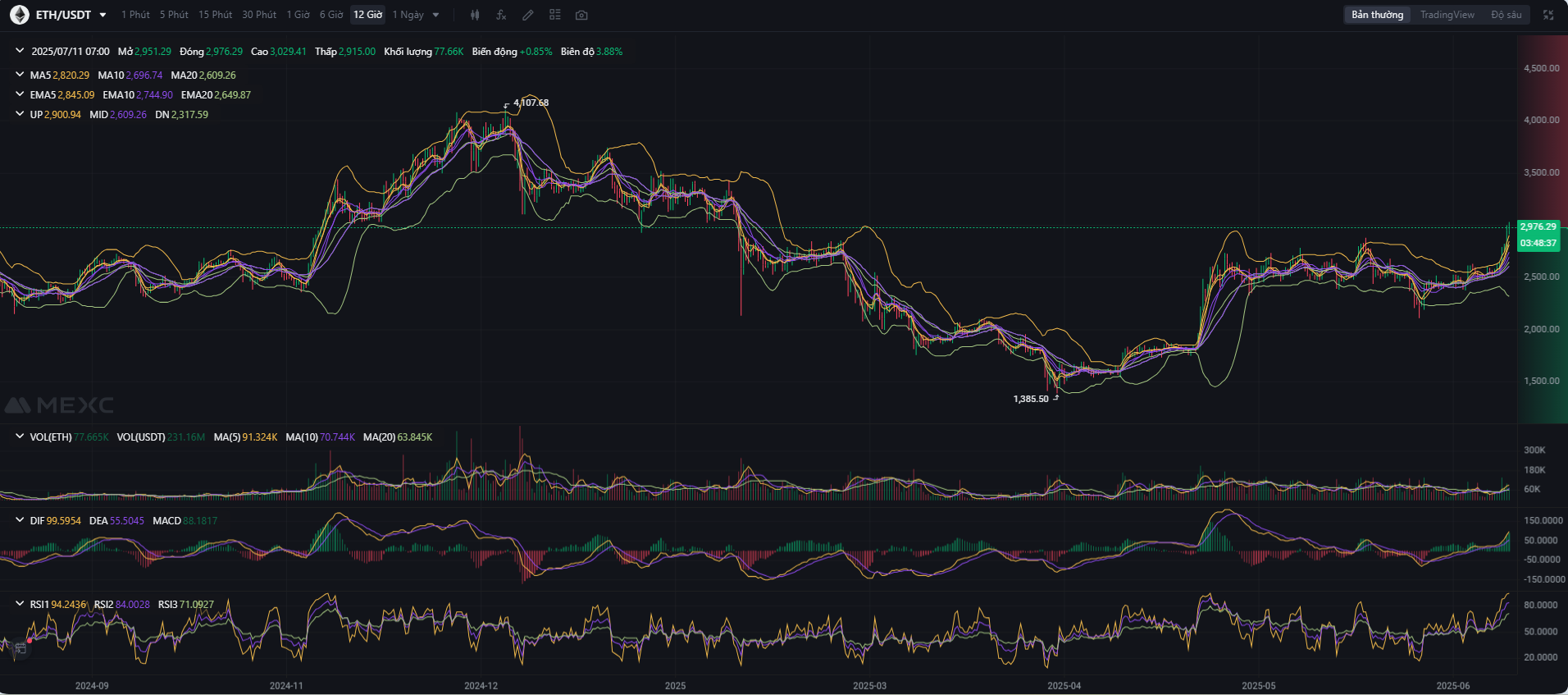Select the 5 Phút timeframe

pos(174,15)
